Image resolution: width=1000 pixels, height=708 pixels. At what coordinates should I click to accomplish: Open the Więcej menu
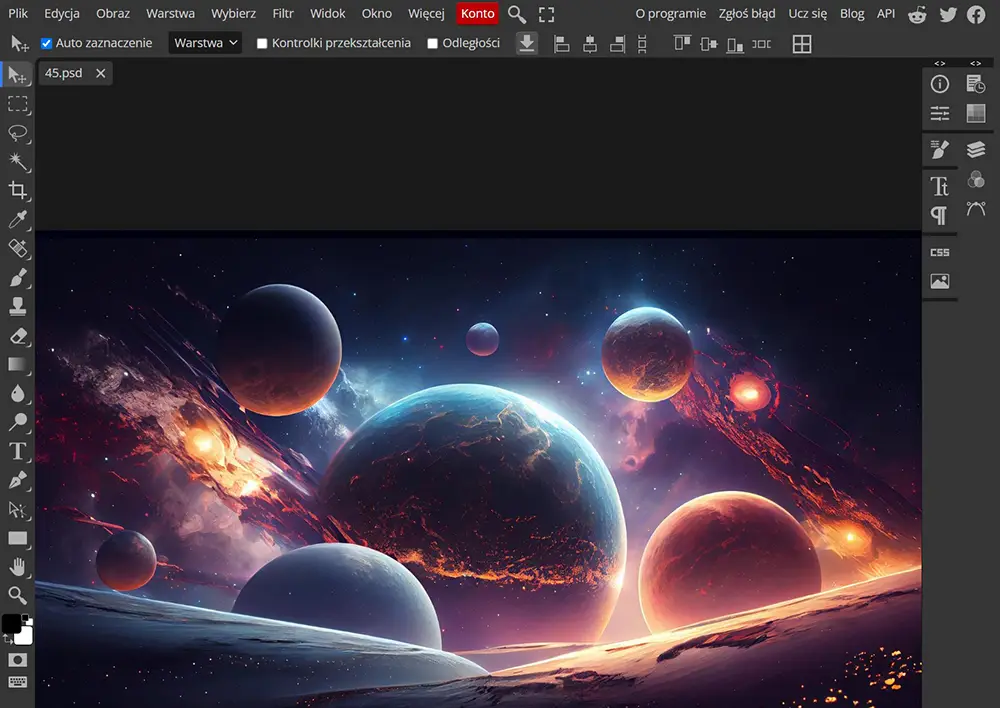(x=426, y=13)
